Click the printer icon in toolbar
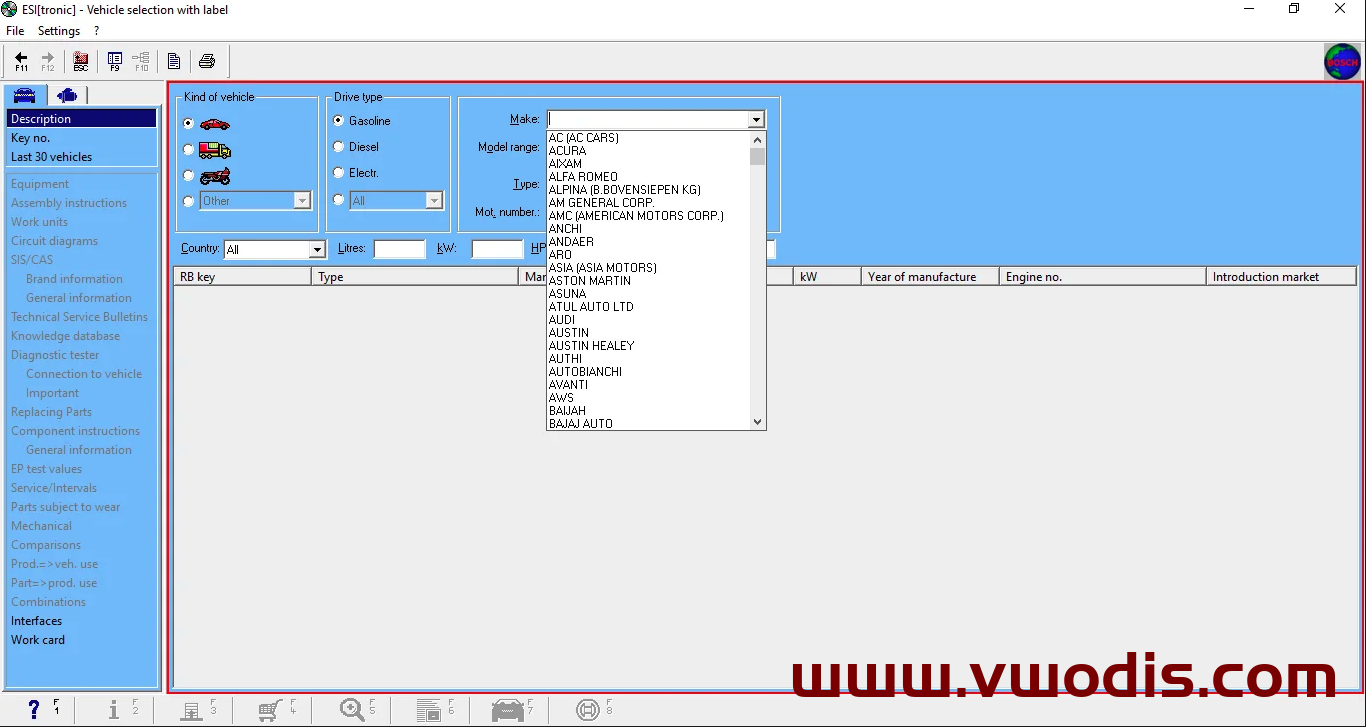Image resolution: width=1366 pixels, height=727 pixels. click(207, 62)
